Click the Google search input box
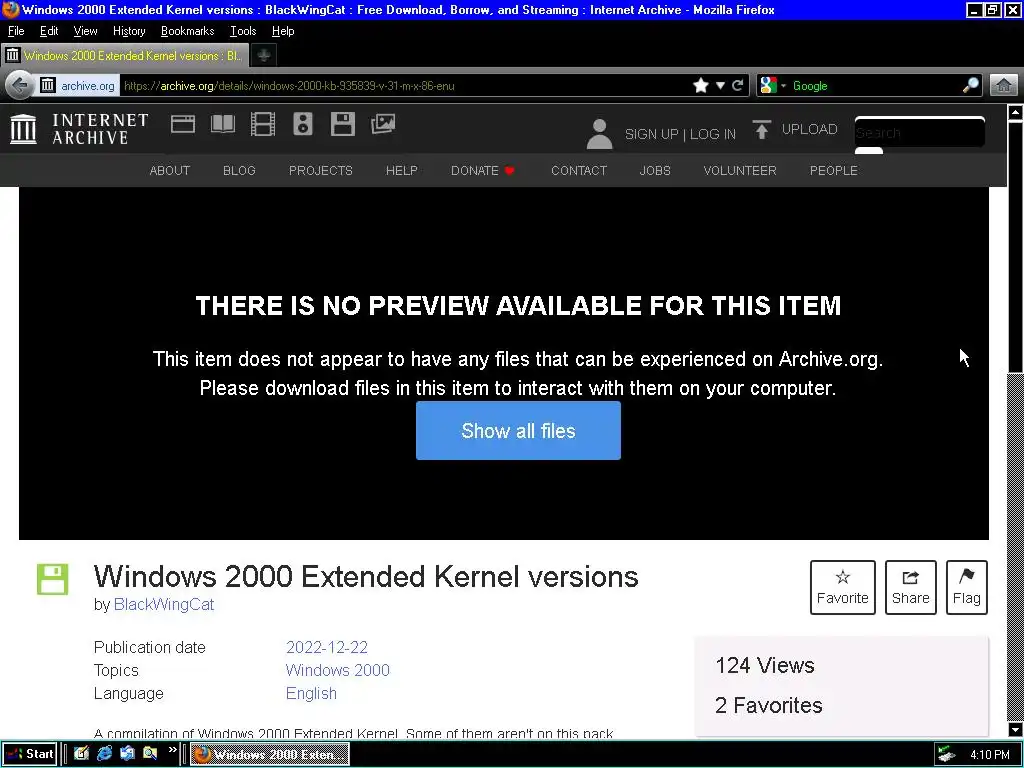1024x768 pixels. pos(875,86)
